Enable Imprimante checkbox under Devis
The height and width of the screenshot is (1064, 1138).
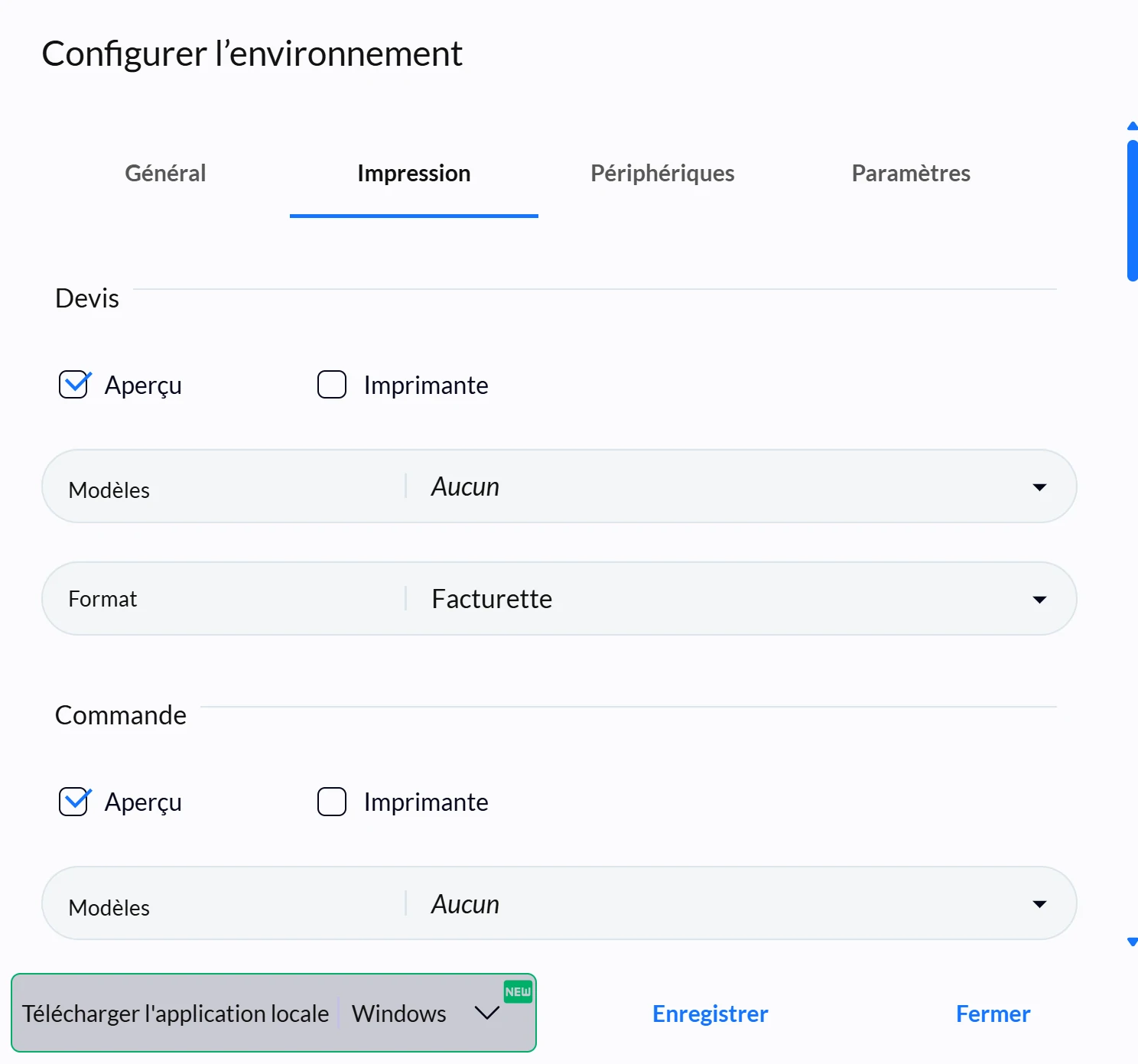(332, 385)
